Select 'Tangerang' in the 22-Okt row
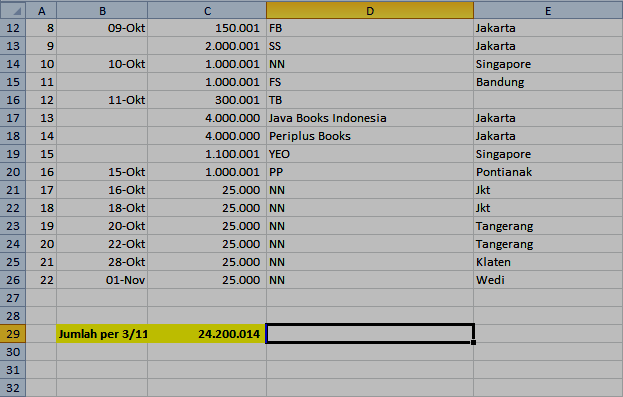 (x=548, y=244)
